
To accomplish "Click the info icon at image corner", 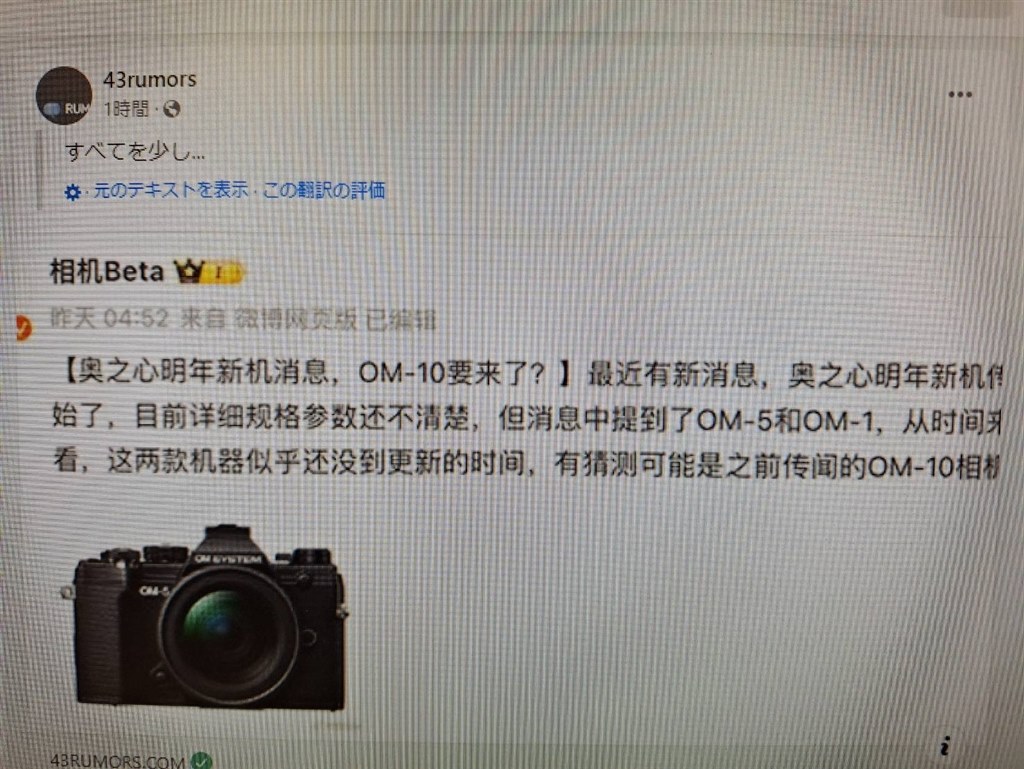I will tap(944, 745).
